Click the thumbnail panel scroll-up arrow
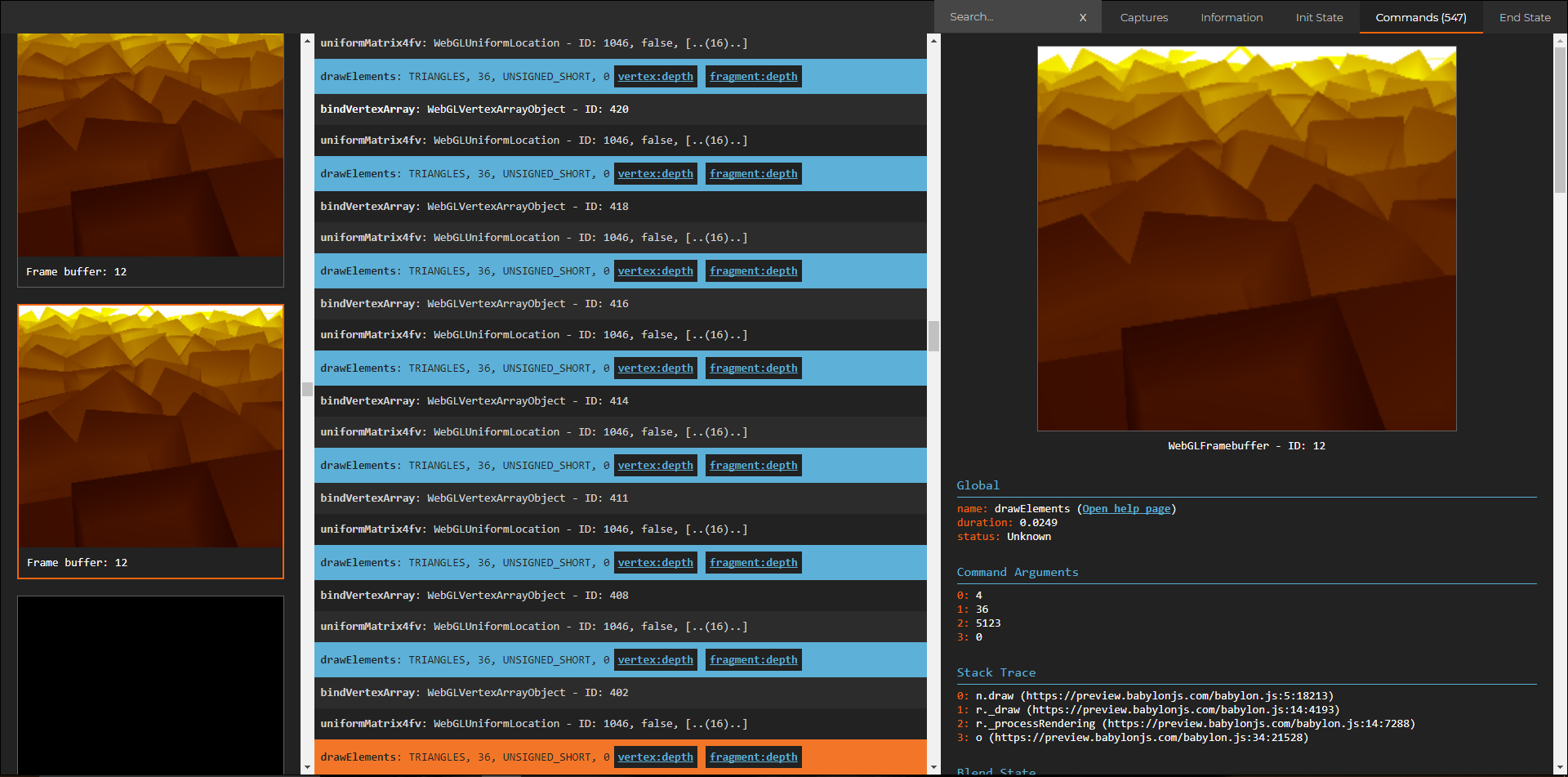 [307, 40]
